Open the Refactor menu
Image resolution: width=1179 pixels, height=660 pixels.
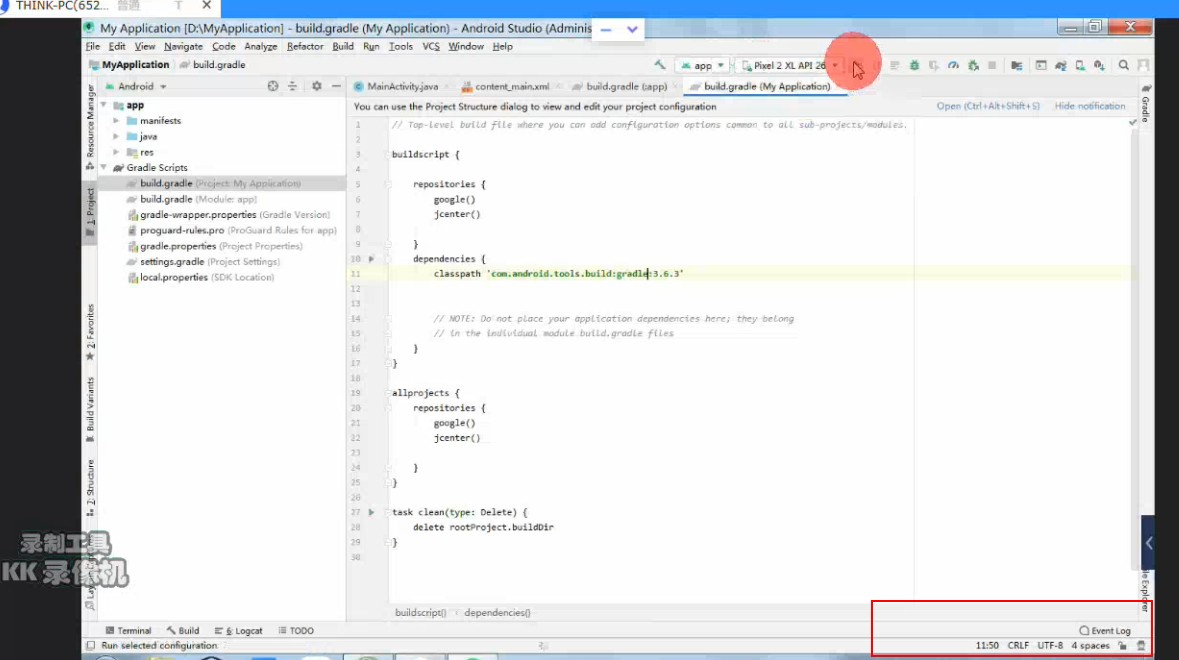[x=305, y=47]
